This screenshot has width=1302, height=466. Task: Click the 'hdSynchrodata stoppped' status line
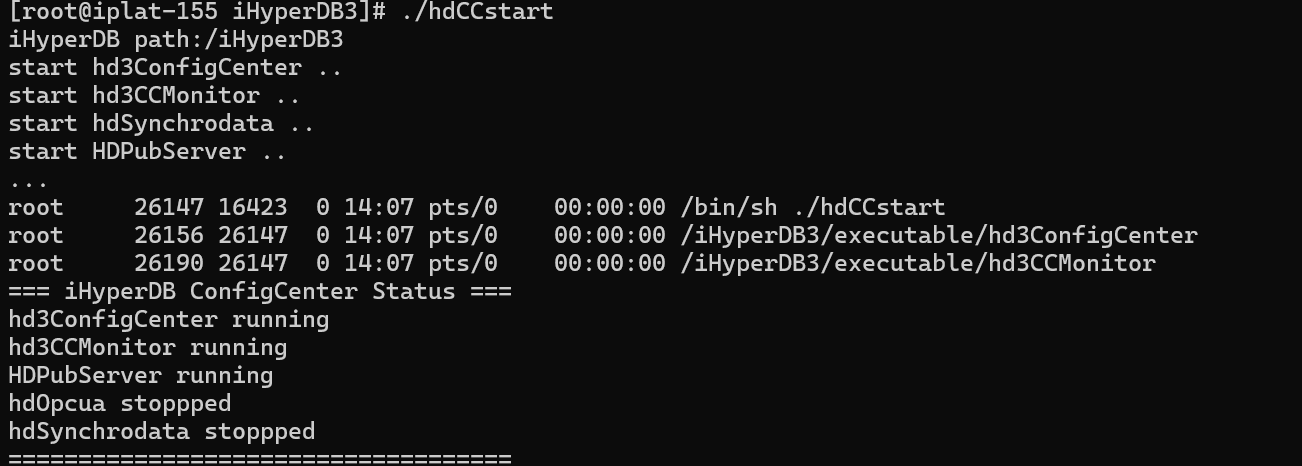(161, 432)
